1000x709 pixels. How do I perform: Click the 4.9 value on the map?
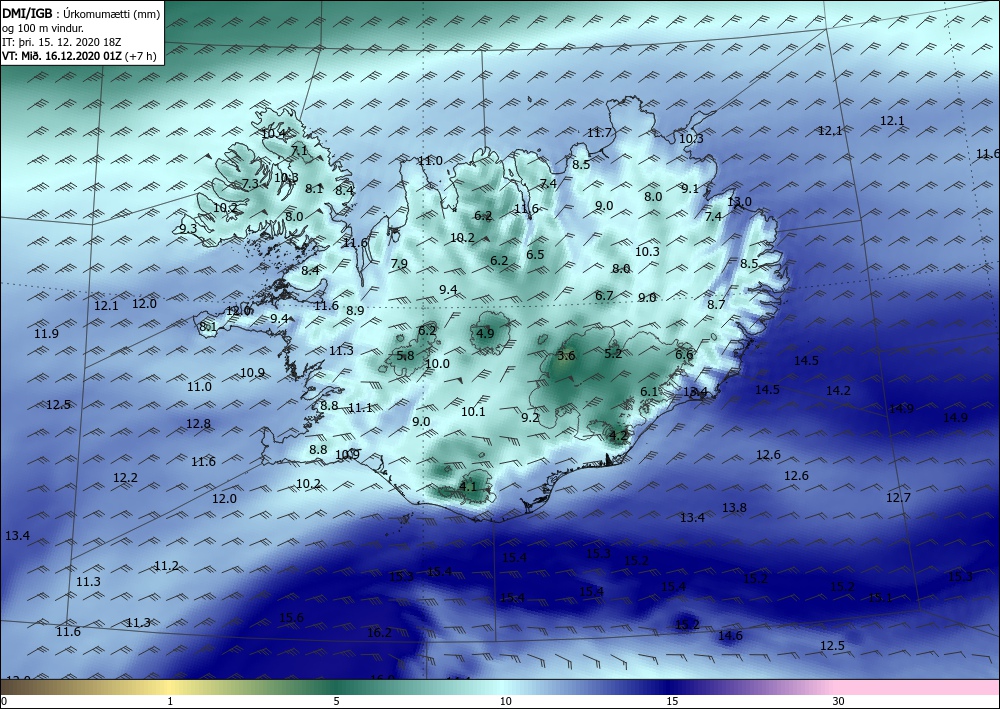point(485,333)
